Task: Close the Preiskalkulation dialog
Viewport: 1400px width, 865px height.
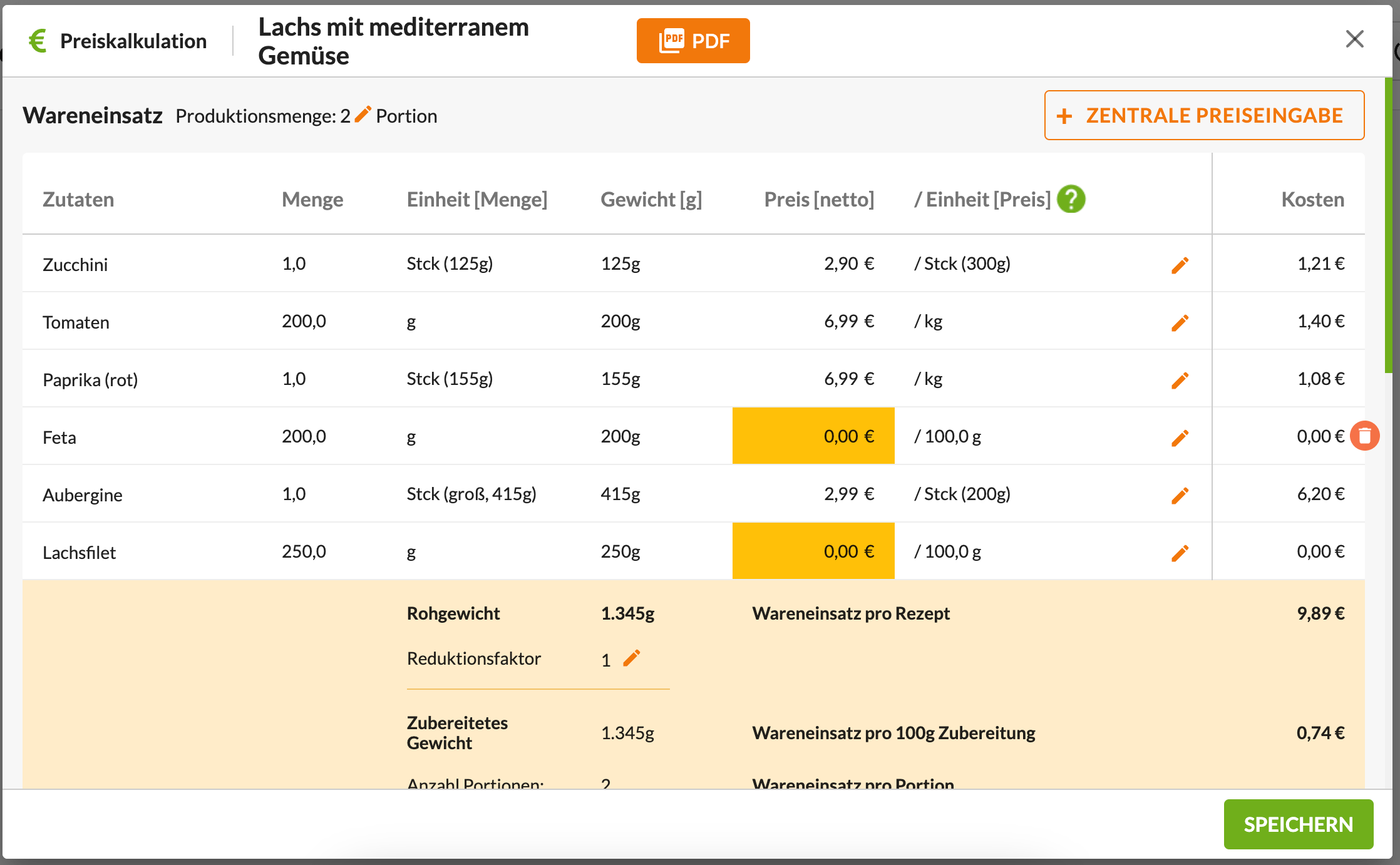Action: (1355, 39)
